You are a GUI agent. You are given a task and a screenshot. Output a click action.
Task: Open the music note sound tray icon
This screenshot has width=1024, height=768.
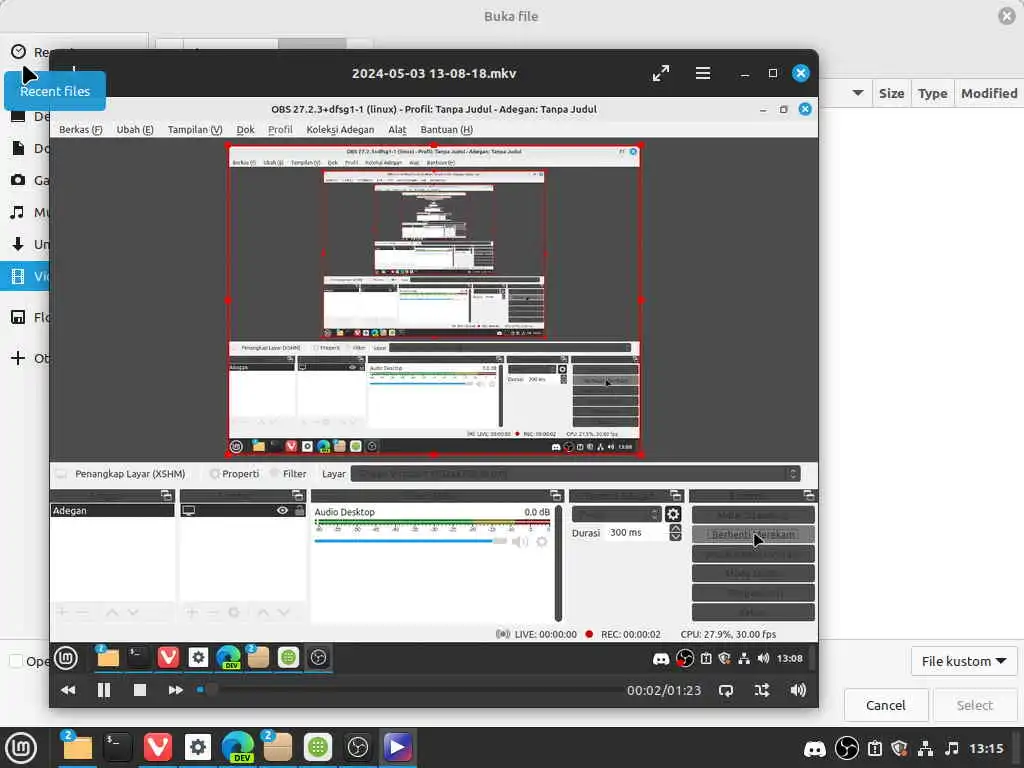[952, 748]
